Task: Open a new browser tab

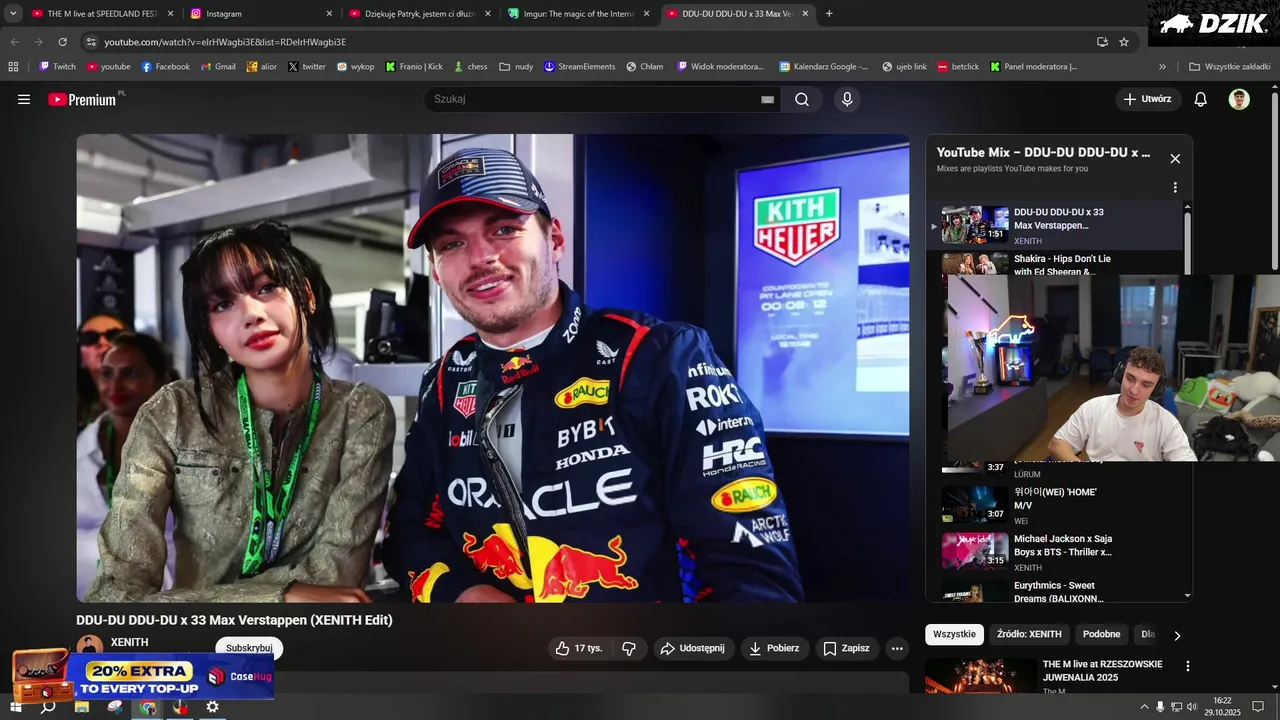Action: (x=829, y=14)
